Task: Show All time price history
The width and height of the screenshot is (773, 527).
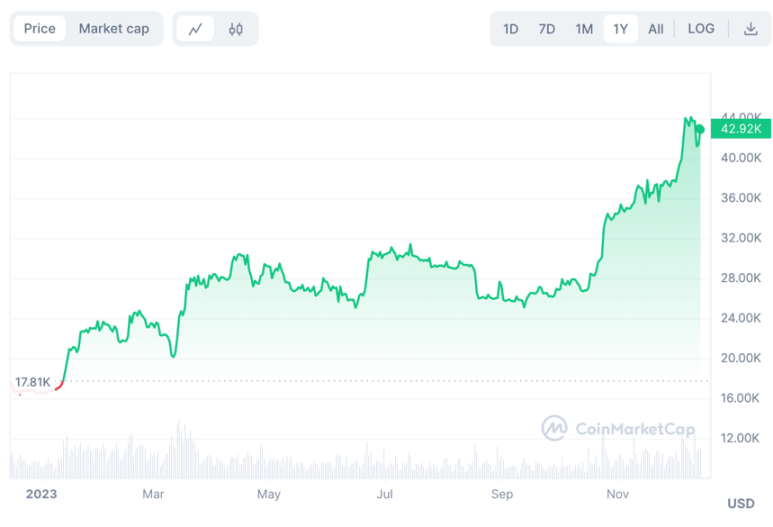Action: coord(655,29)
